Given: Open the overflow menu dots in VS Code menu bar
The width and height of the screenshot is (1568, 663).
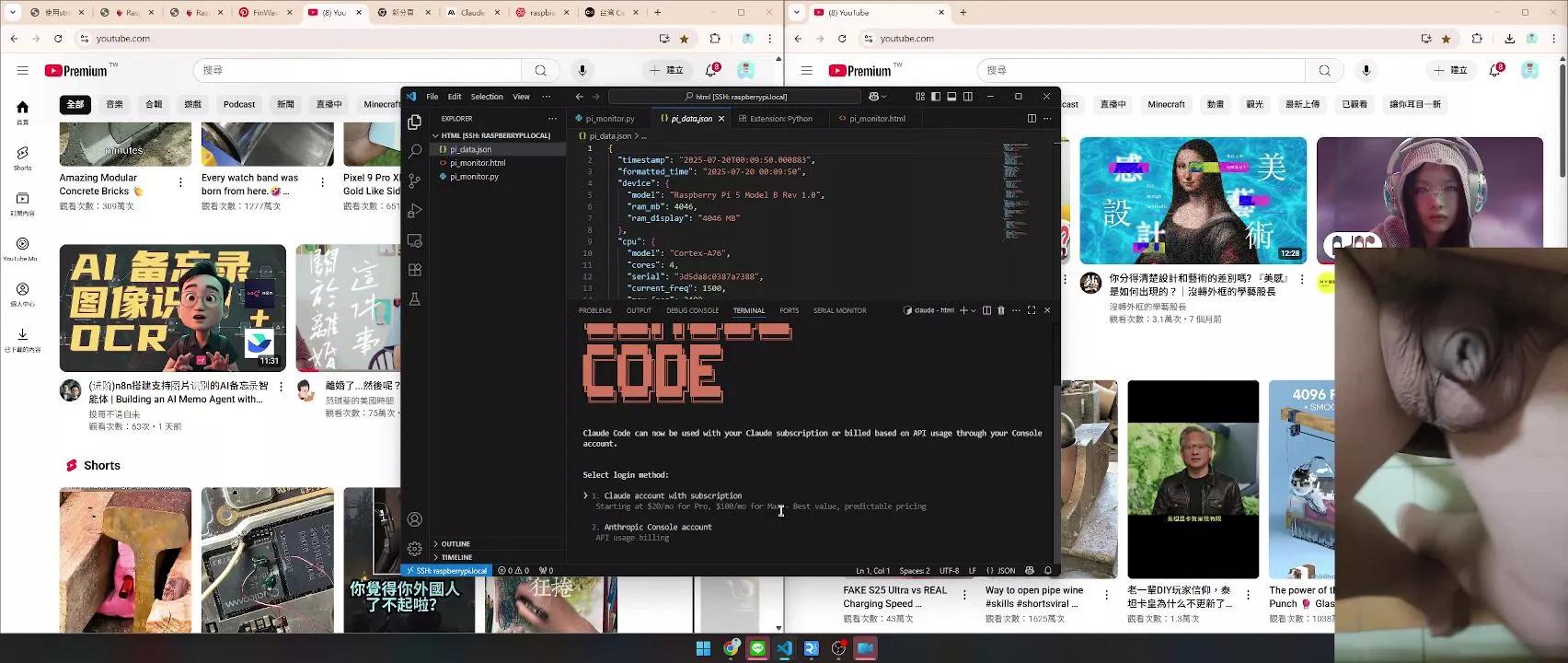Looking at the screenshot, I should (546, 96).
